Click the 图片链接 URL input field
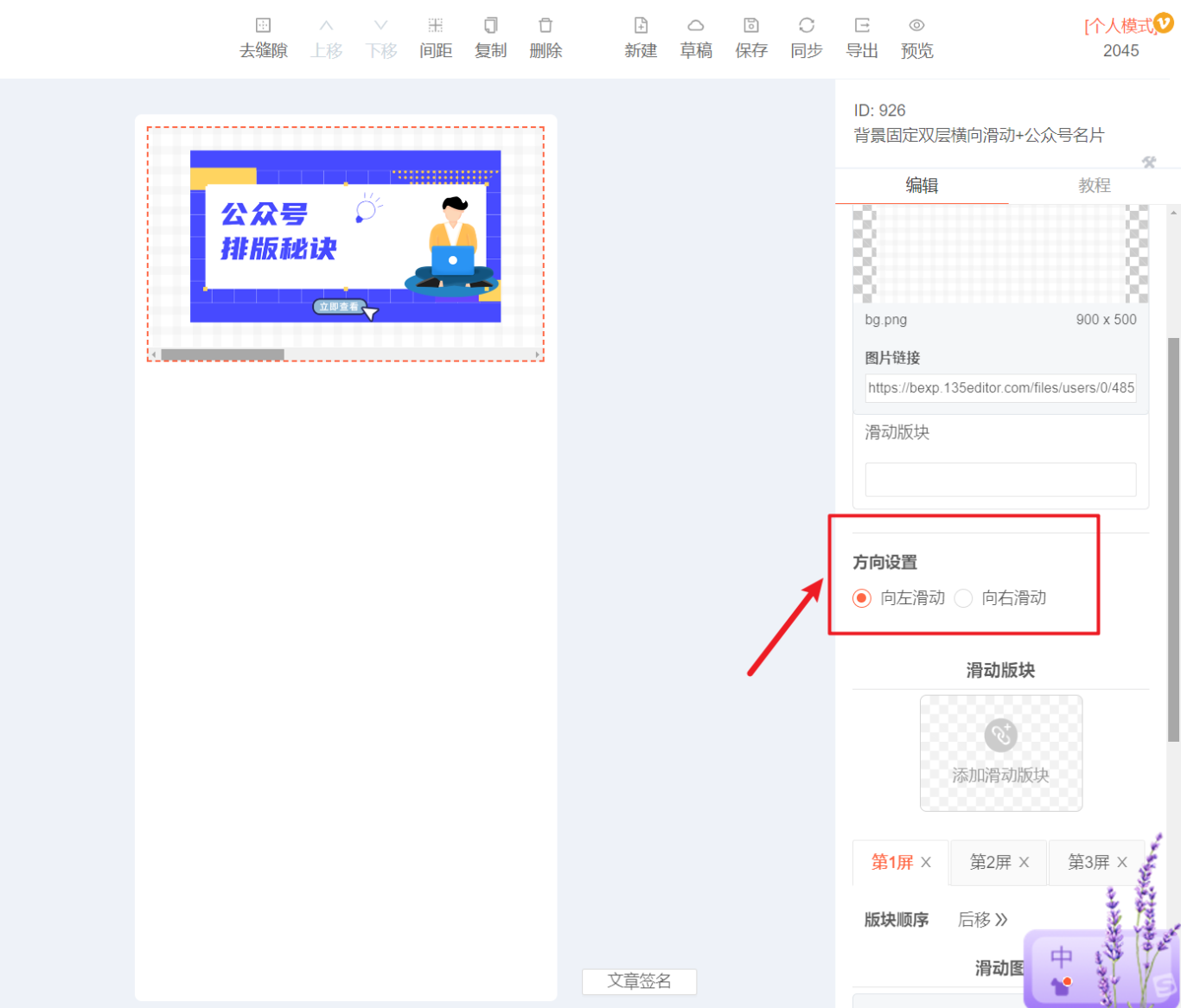The width and height of the screenshot is (1181, 1008). click(1001, 388)
